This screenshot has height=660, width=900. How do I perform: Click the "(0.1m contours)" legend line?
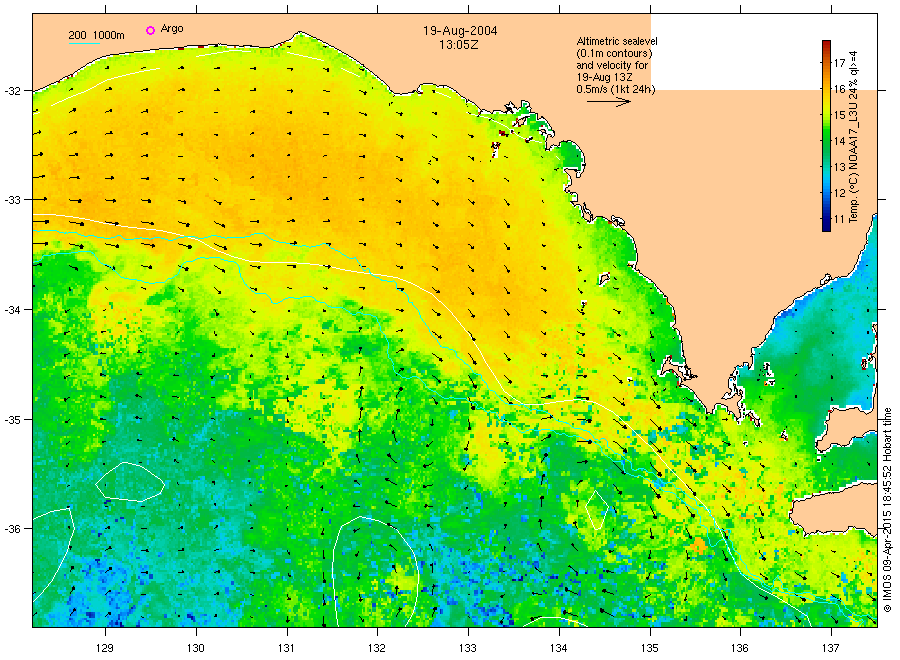tap(614, 53)
